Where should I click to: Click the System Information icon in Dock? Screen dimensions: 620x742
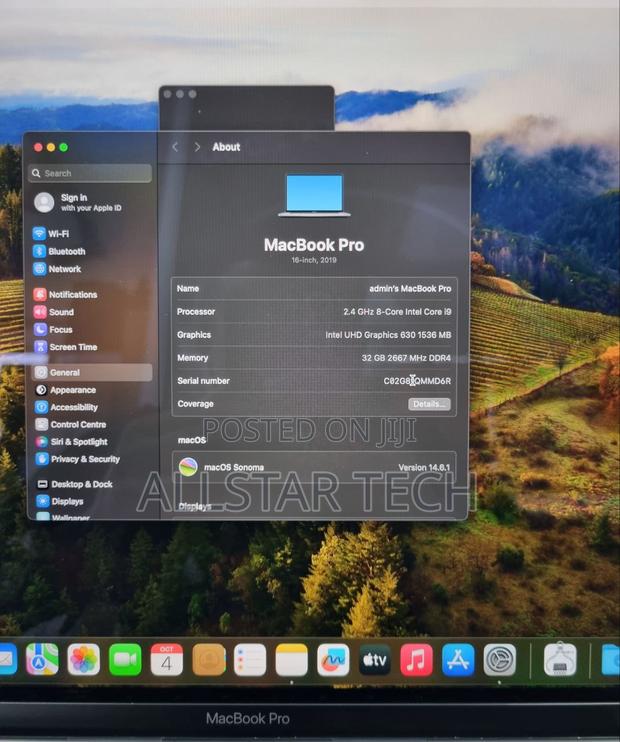pos(560,659)
